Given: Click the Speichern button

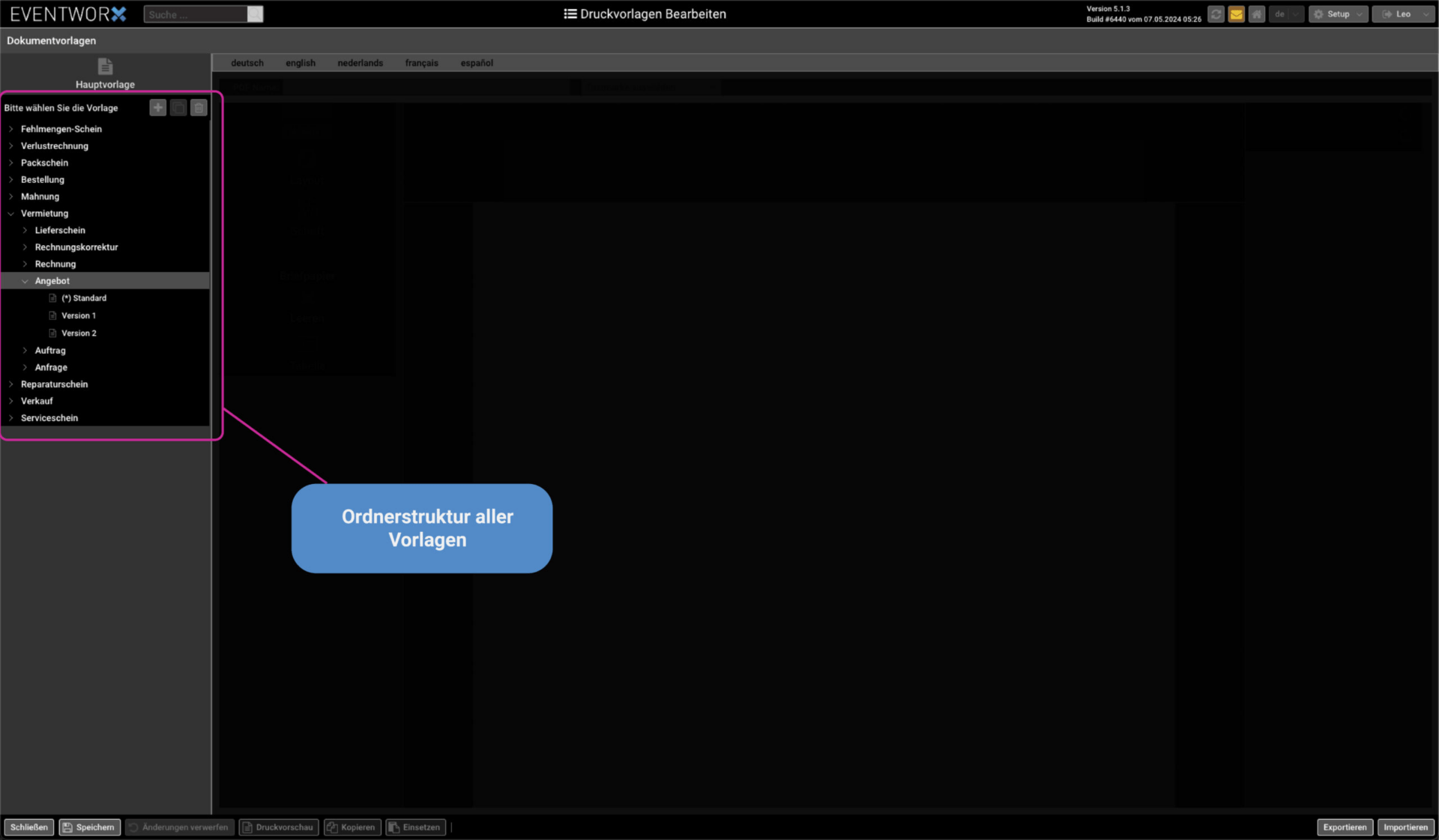Looking at the screenshot, I should [89, 827].
